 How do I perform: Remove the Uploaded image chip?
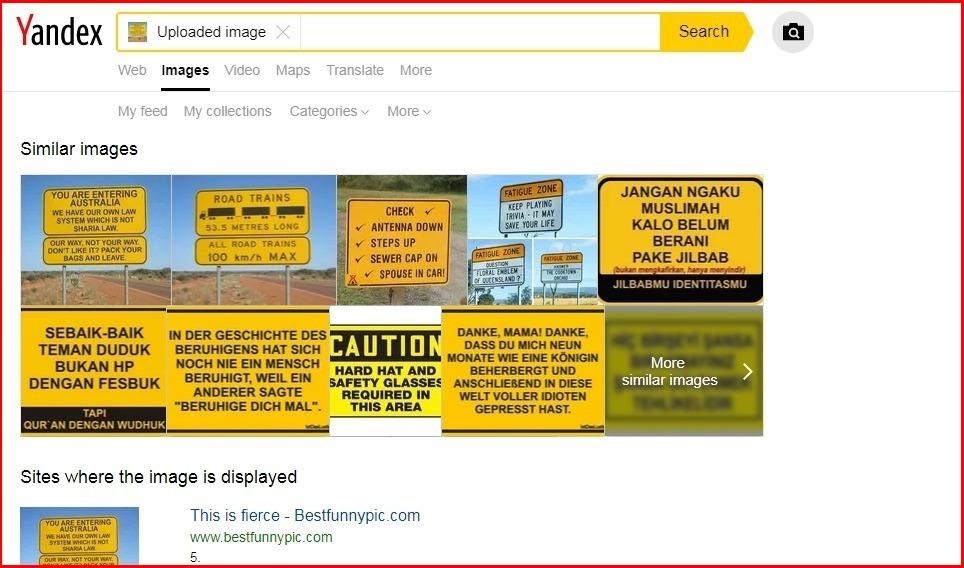pyautogui.click(x=283, y=32)
